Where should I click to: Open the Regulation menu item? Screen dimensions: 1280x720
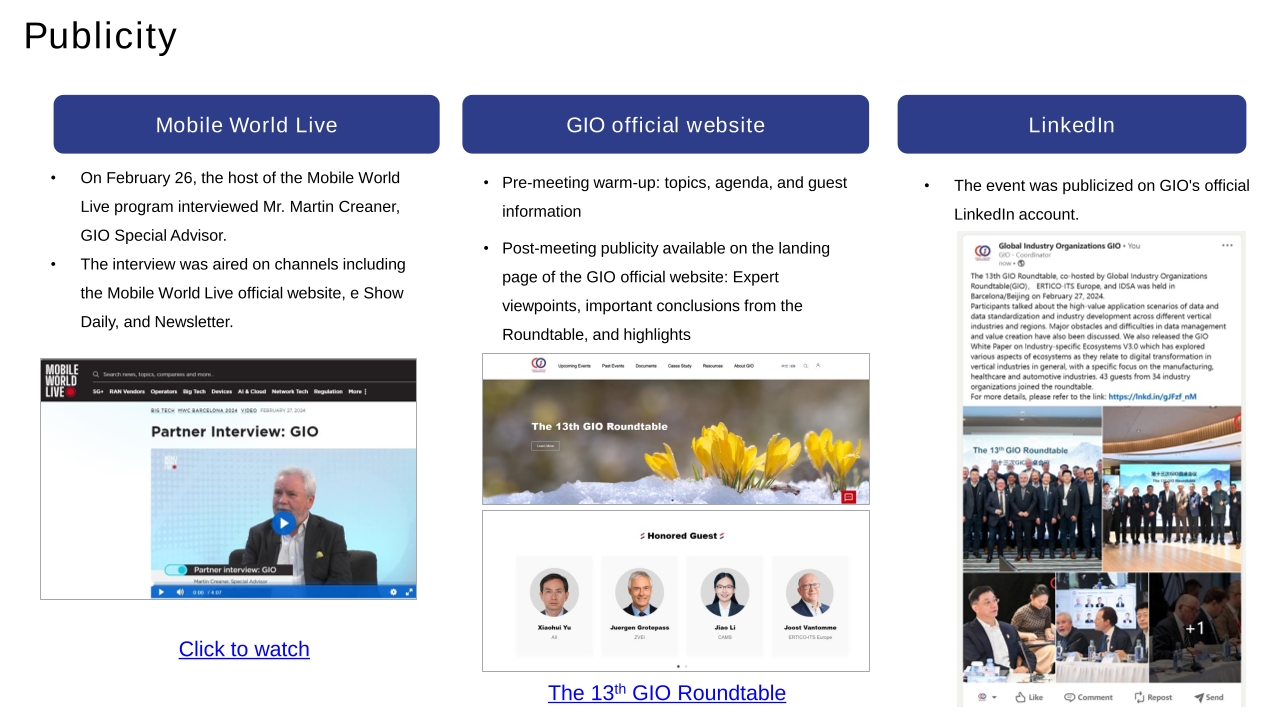point(328,392)
